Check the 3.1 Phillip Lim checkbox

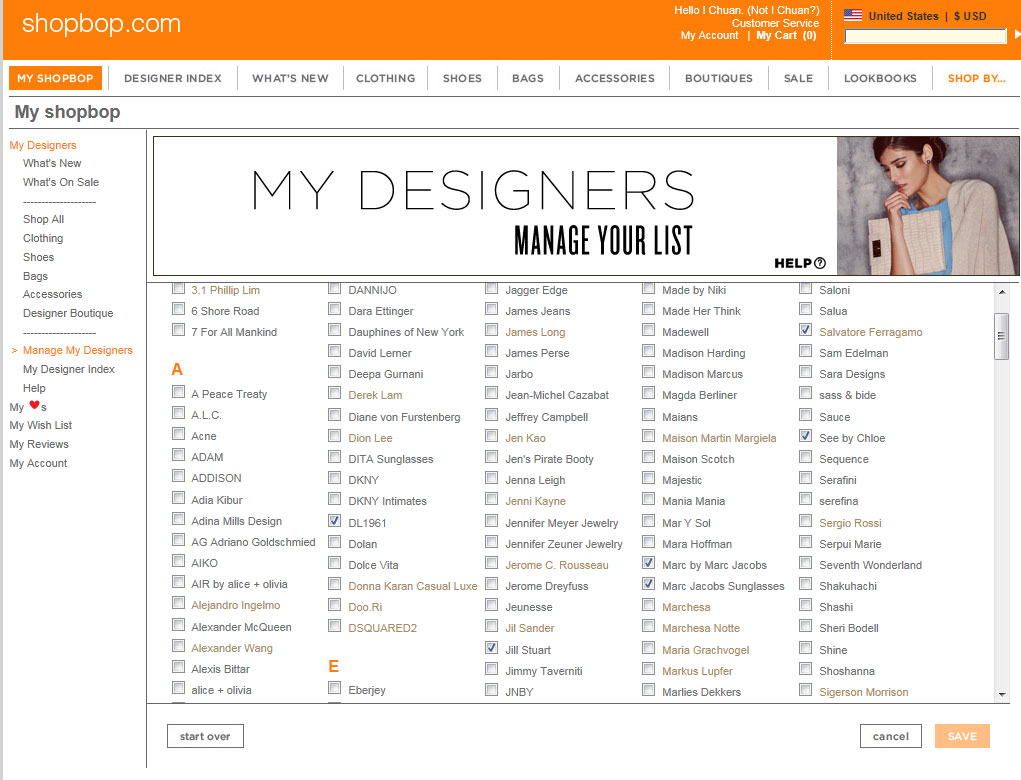click(x=178, y=288)
